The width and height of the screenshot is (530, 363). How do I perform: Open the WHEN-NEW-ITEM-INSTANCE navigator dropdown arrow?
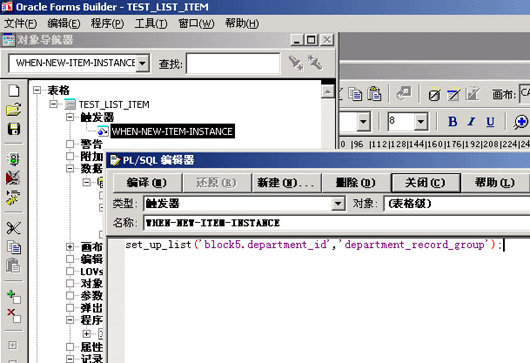[143, 63]
